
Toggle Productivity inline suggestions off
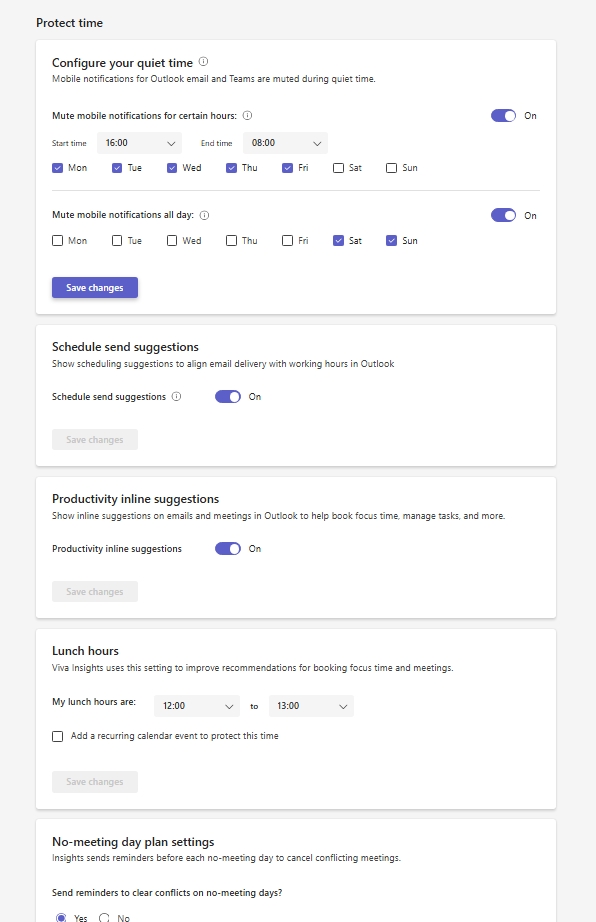tap(227, 549)
